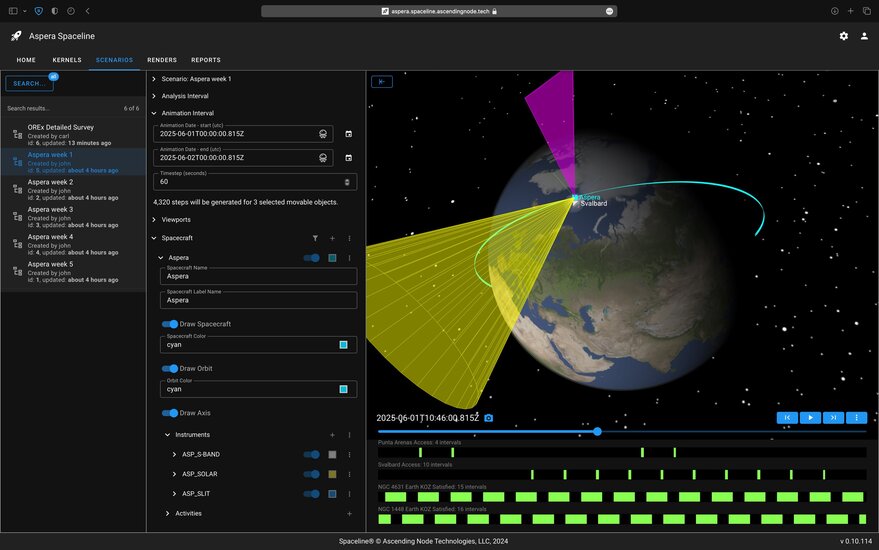Toggle Draw Spacecraft switch
Viewport: 879px width, 550px height.
[170, 324]
